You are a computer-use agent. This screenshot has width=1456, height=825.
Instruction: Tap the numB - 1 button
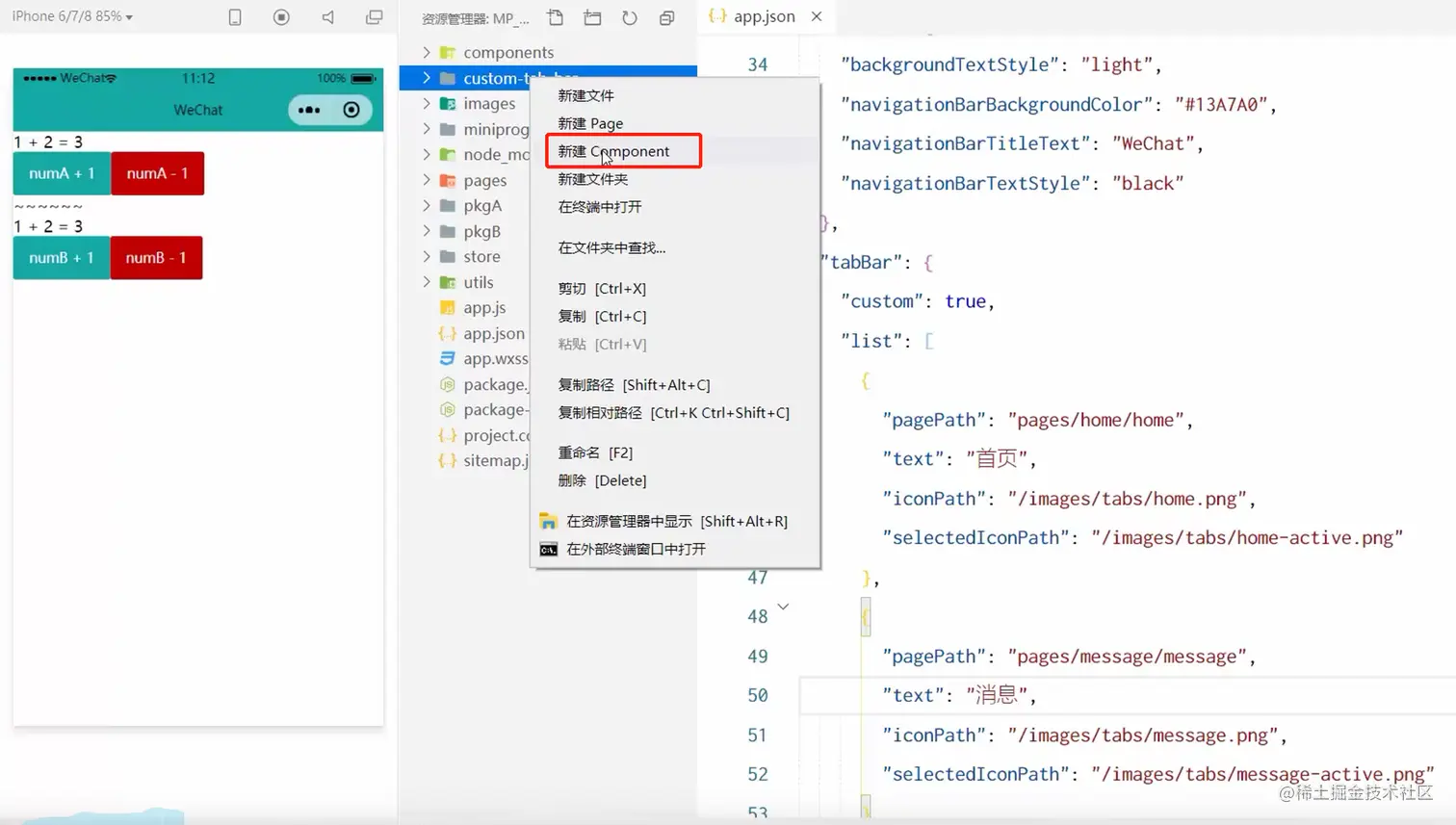[x=156, y=258]
